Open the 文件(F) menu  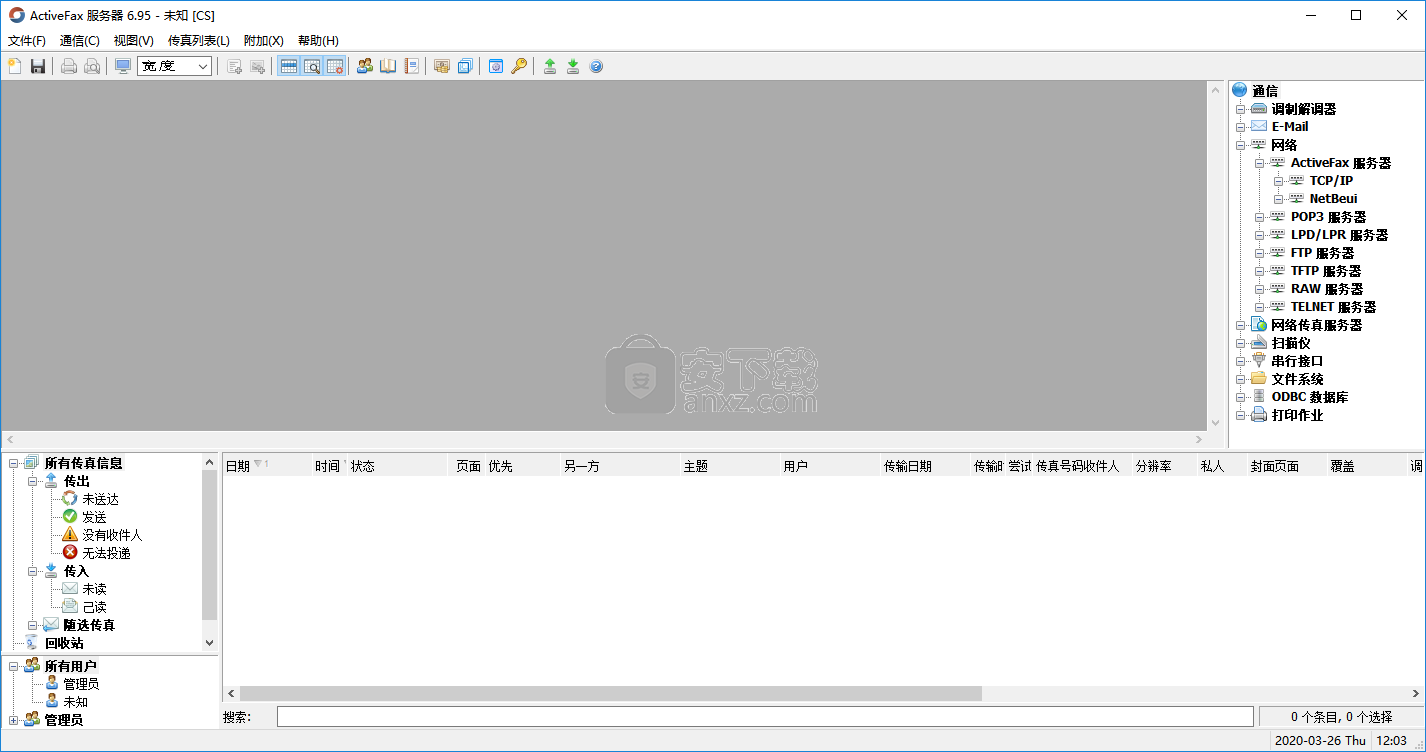tap(27, 41)
